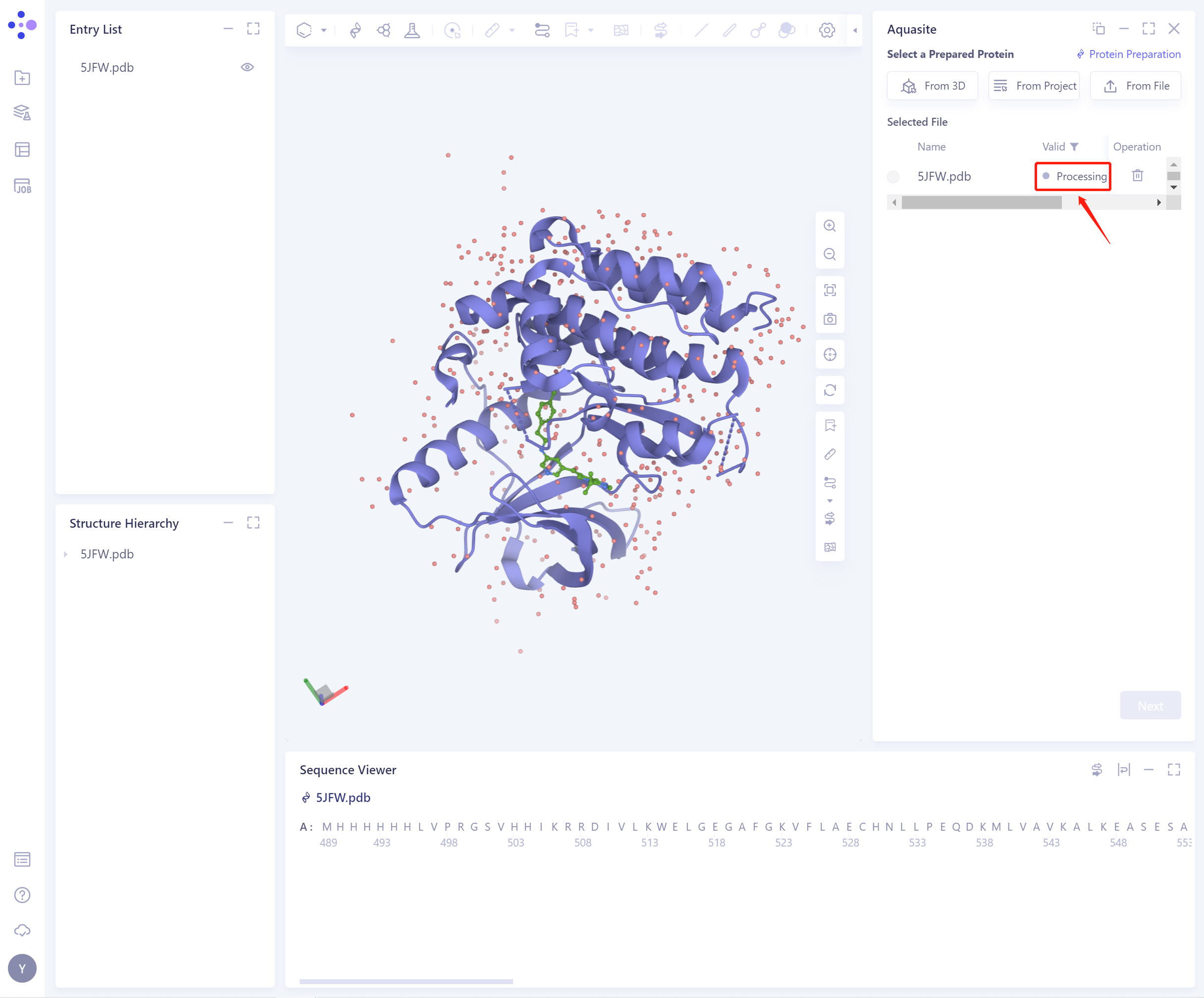Viewport: 1204px width, 998px height.
Task: Select the 5JFW.pdb radio button in Aquasite
Action: coord(893,176)
